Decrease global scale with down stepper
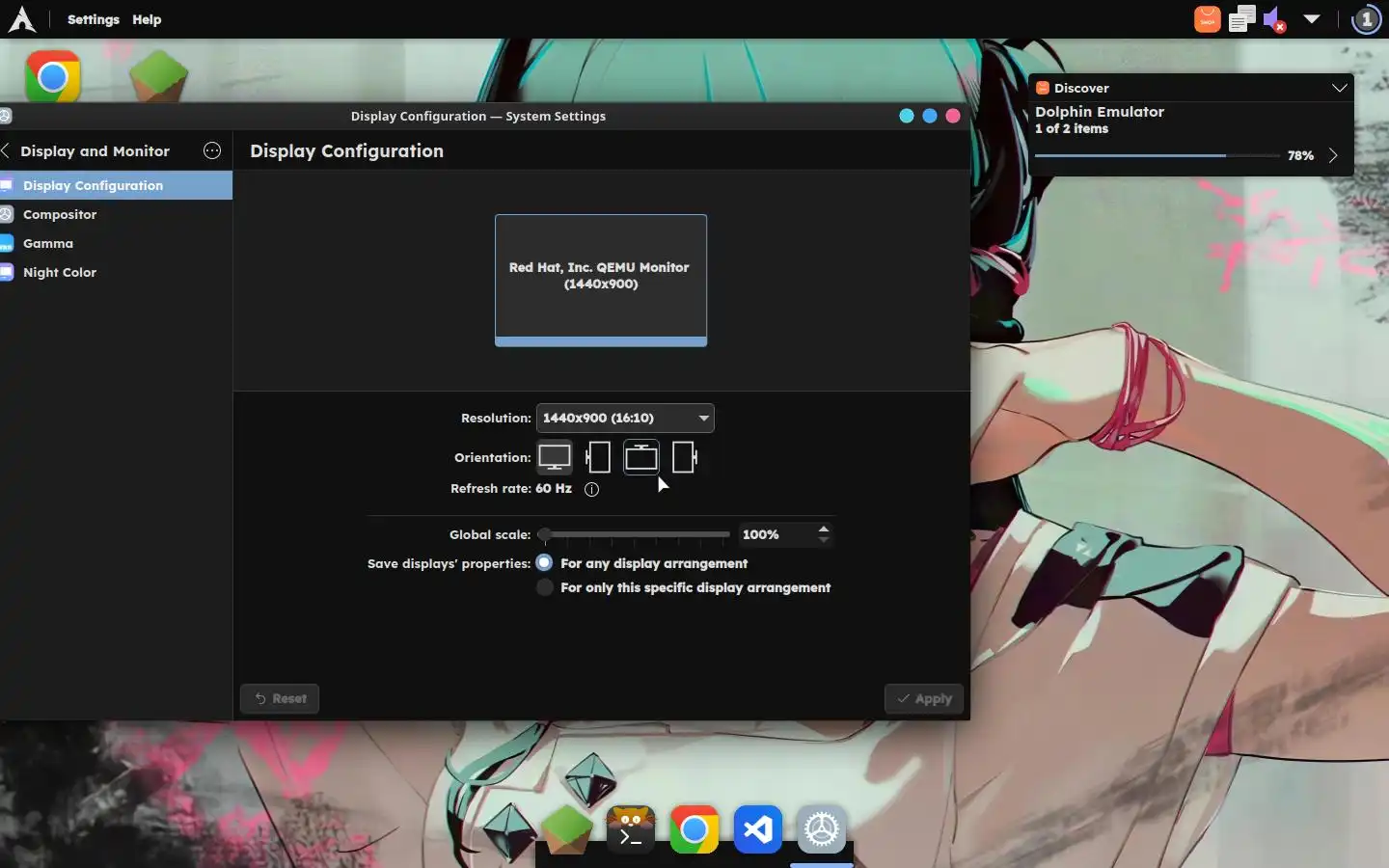1389x868 pixels. pyautogui.click(x=823, y=540)
